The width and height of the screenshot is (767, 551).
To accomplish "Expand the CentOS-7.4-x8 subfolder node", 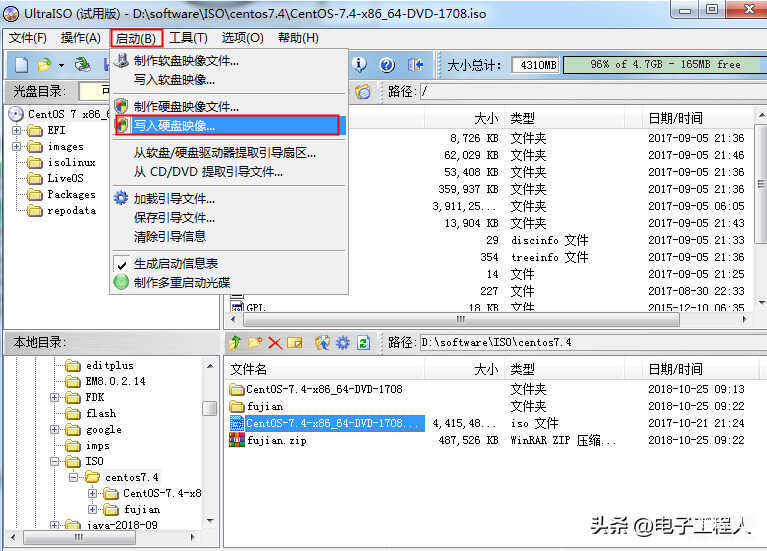I will 92,493.
